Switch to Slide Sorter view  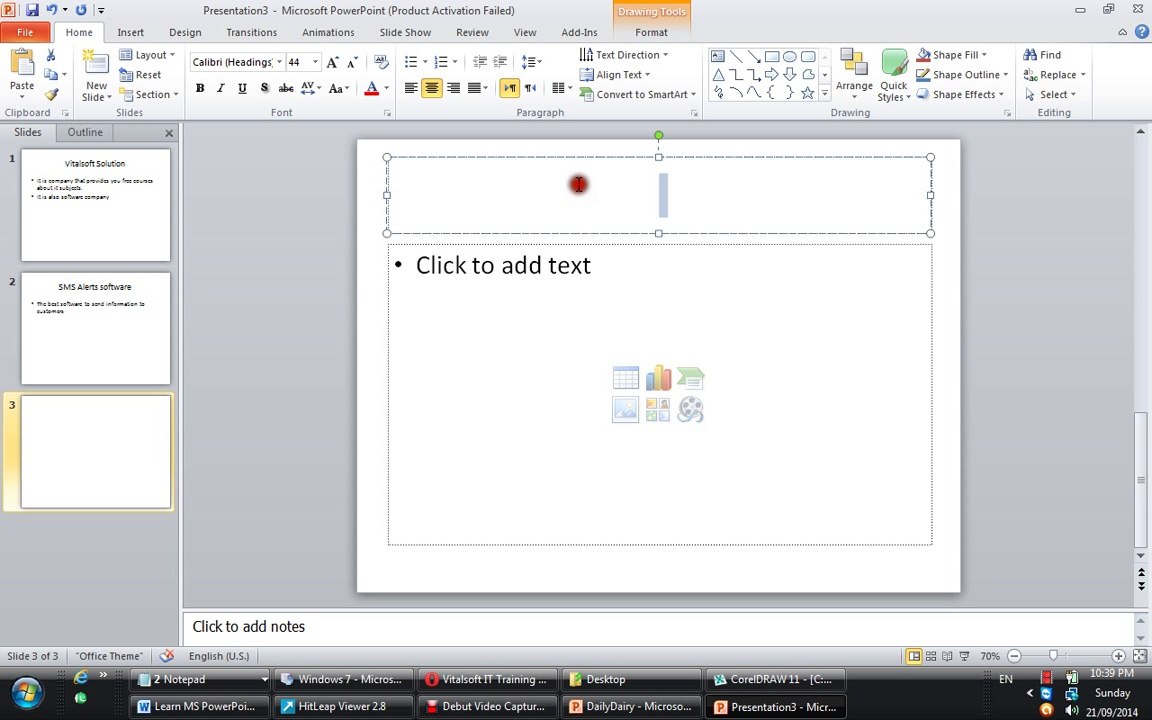tap(931, 656)
